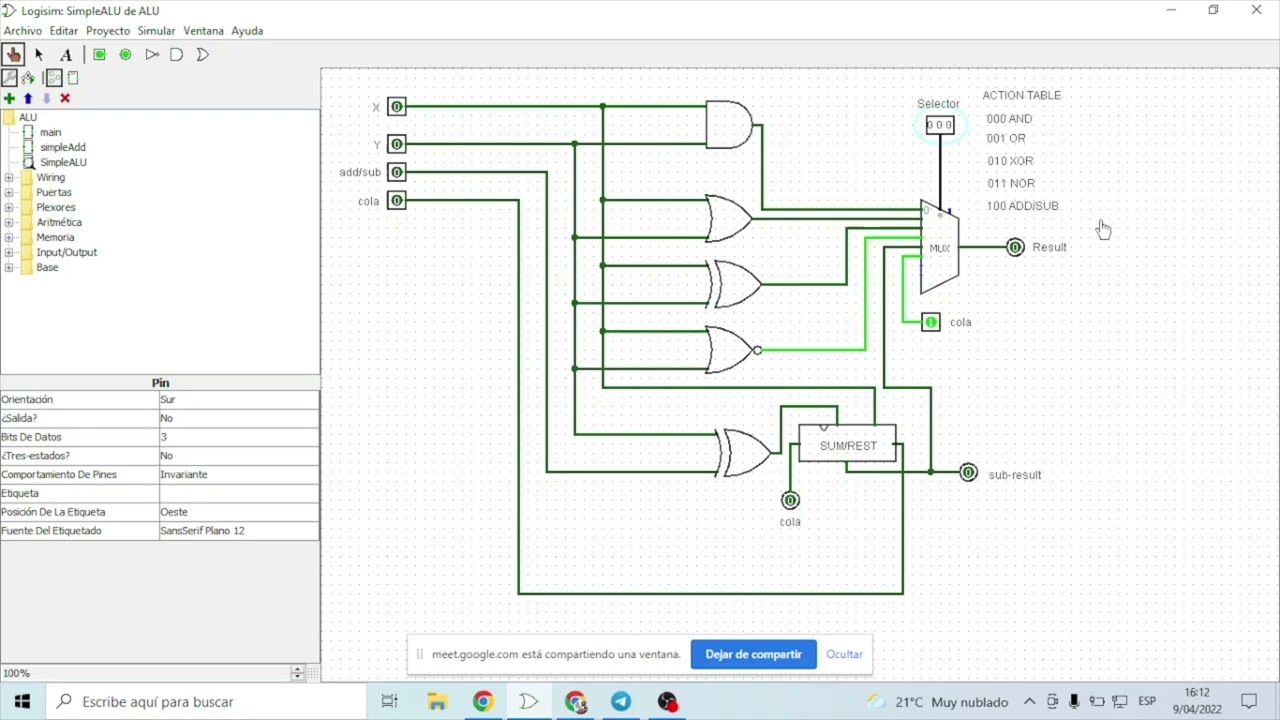Move circuit up with blue arrow
The image size is (1280, 720).
(x=28, y=98)
